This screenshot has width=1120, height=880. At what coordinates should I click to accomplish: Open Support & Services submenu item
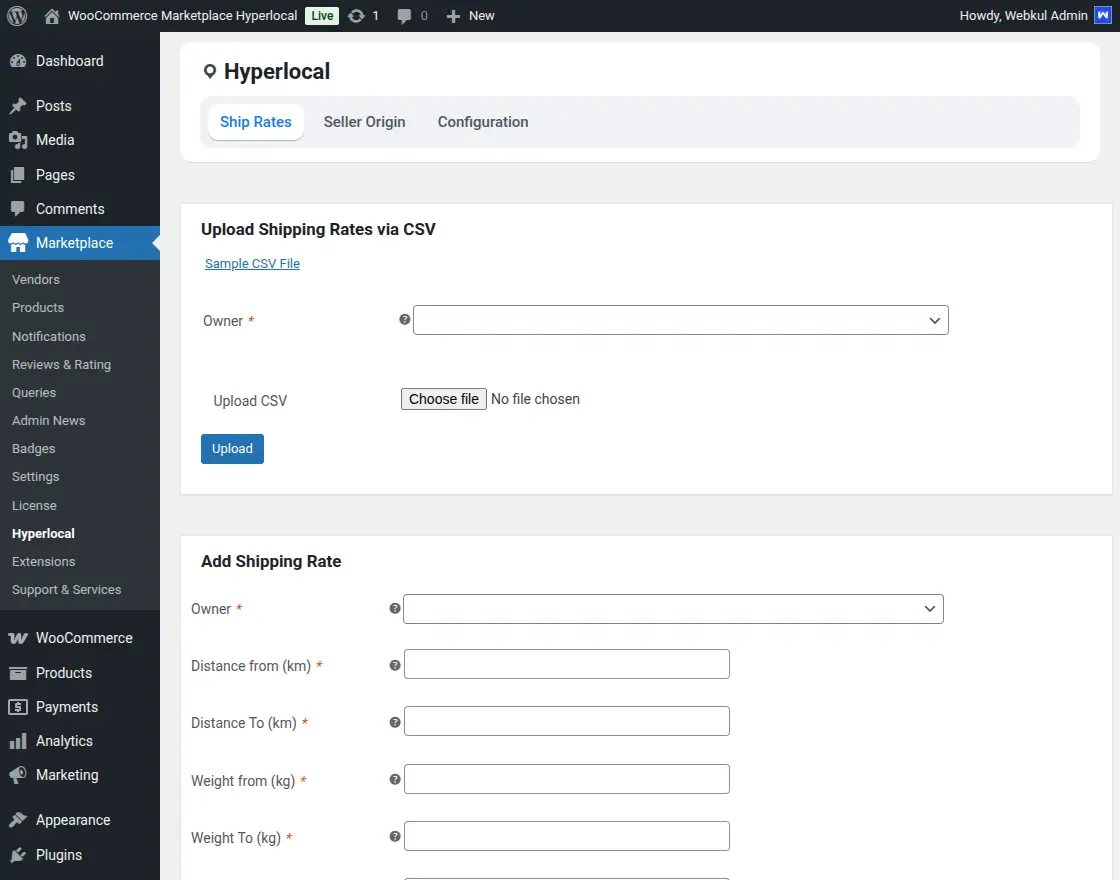click(x=66, y=590)
